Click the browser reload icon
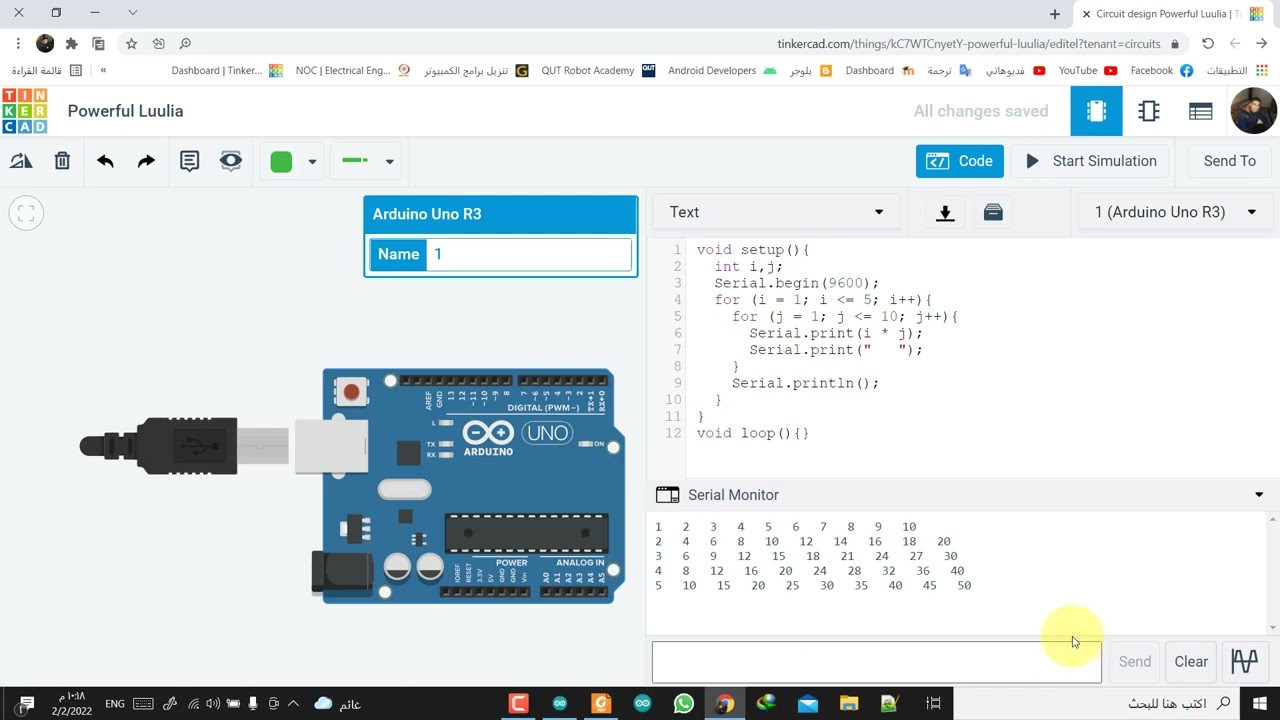1280x720 pixels. [1208, 44]
